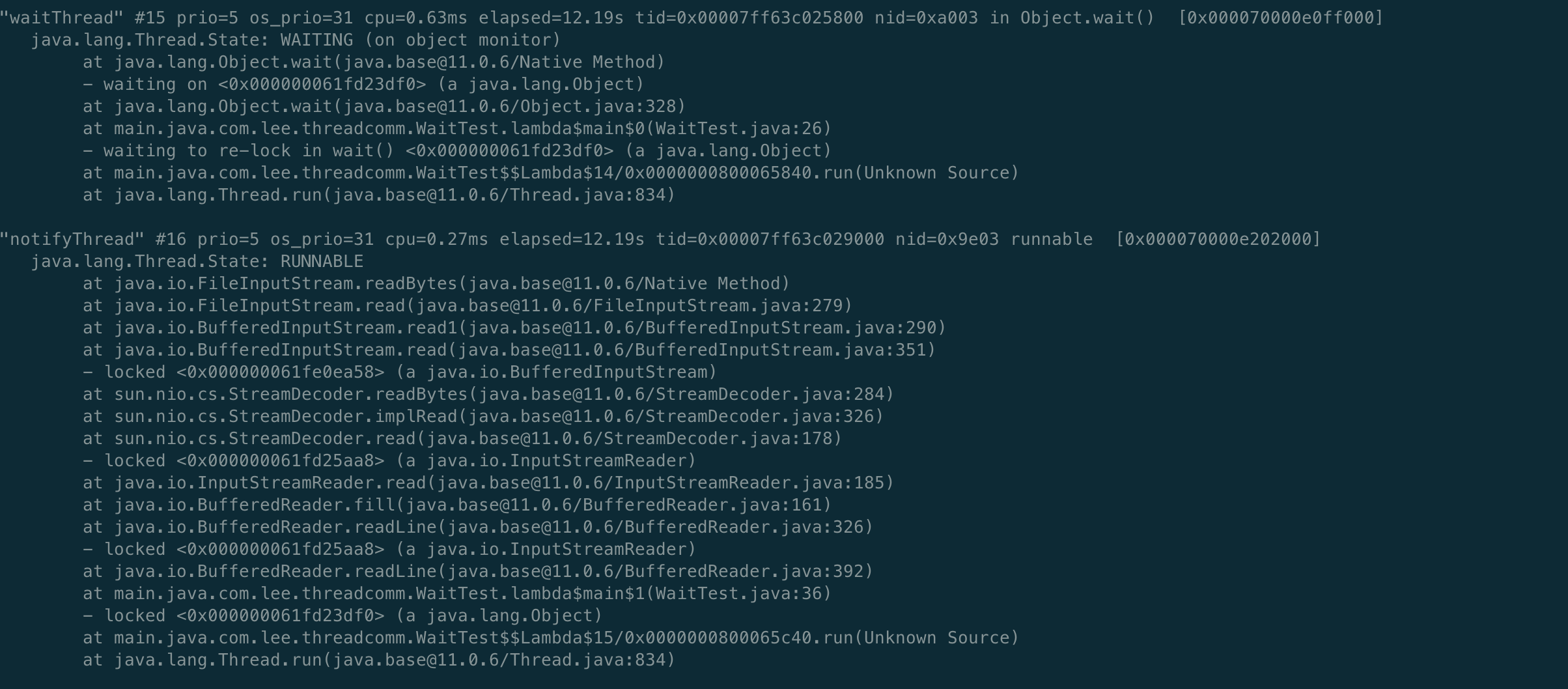
Task: Select the WAITING thread state text
Action: pyautogui.click(x=316, y=40)
